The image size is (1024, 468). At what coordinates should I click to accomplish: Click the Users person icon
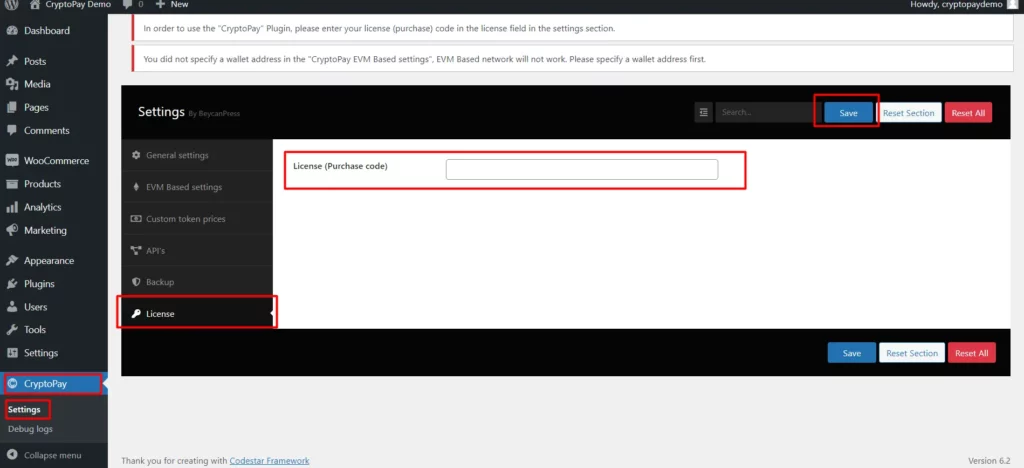tap(12, 307)
